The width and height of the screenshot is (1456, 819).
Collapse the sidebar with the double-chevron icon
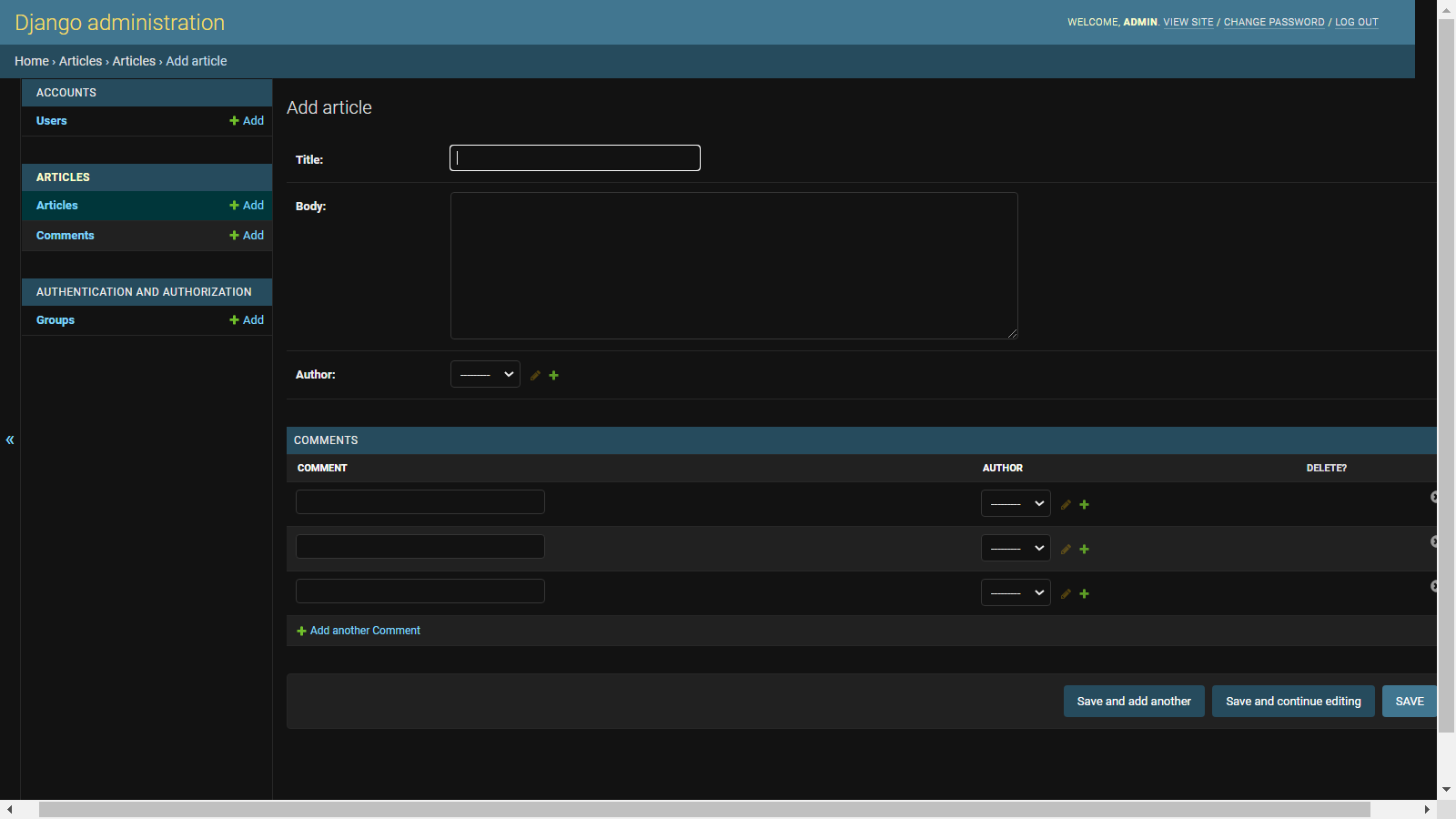coord(10,440)
